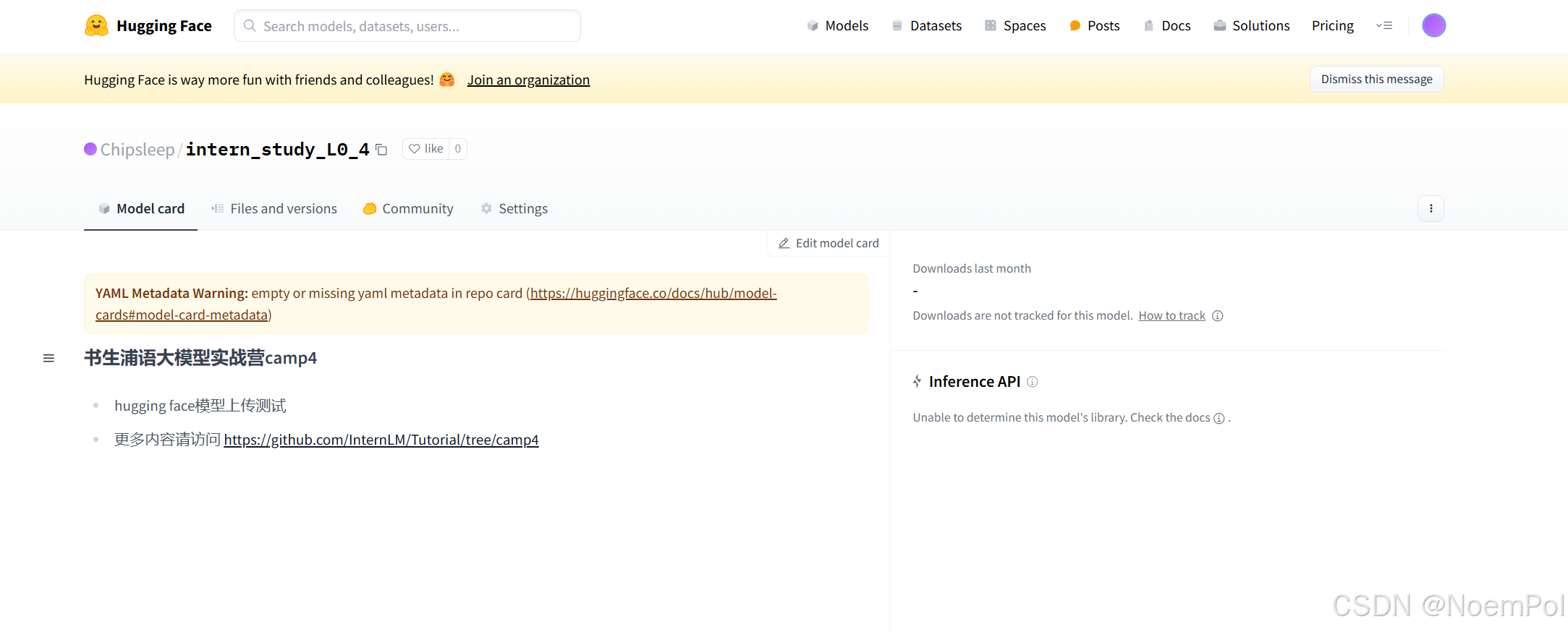Open Solutions in top navigation

tap(1252, 26)
